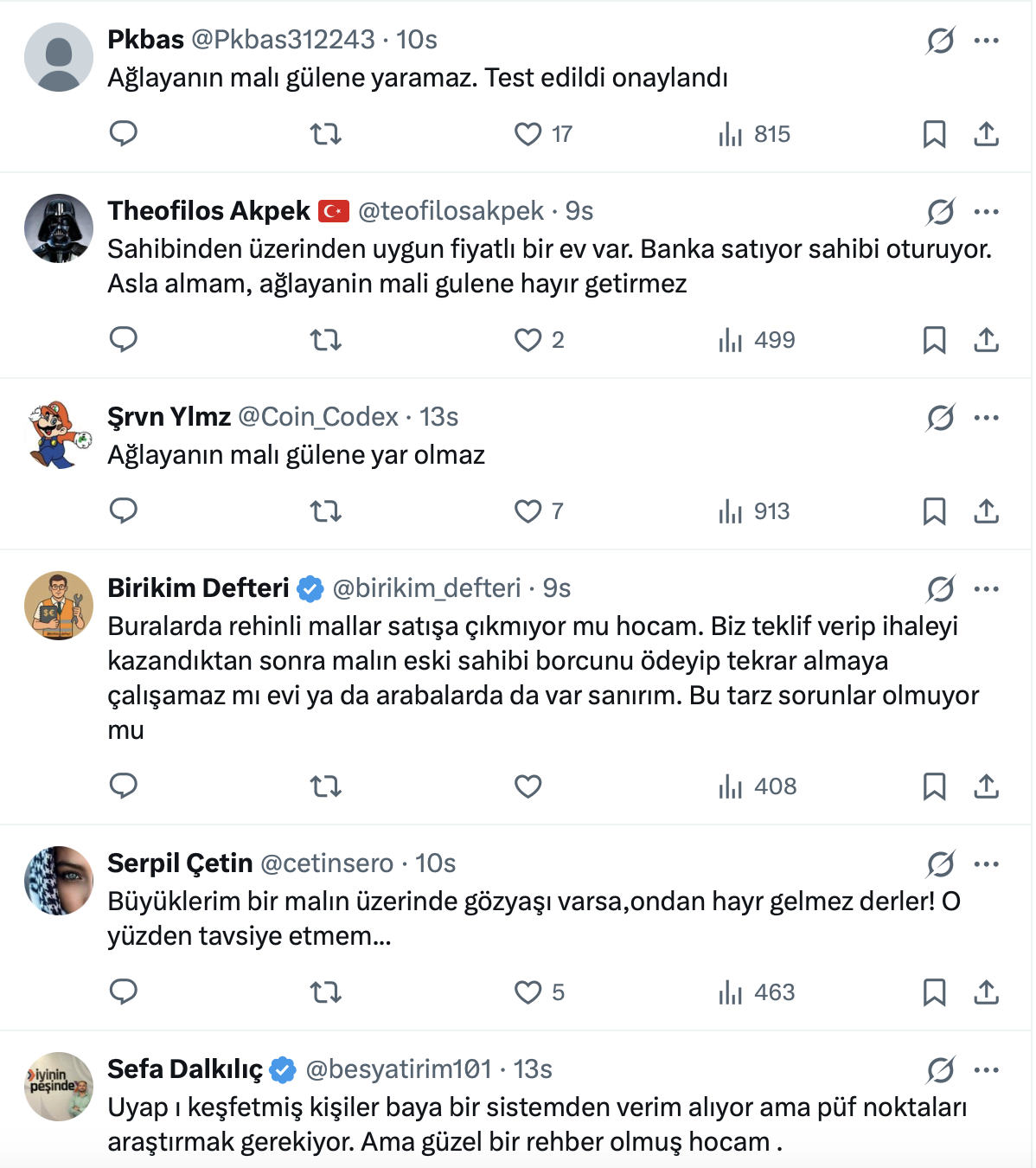View analytics on Birikim Defteri's tweet
1036x1168 pixels.
click(758, 786)
